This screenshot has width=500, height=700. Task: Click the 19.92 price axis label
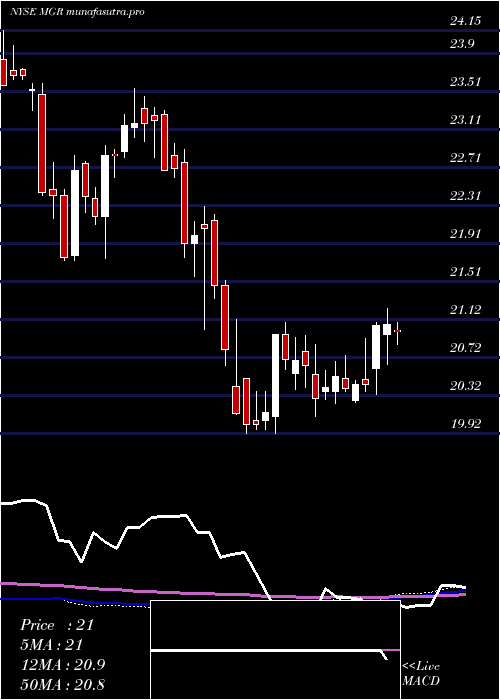point(465,423)
